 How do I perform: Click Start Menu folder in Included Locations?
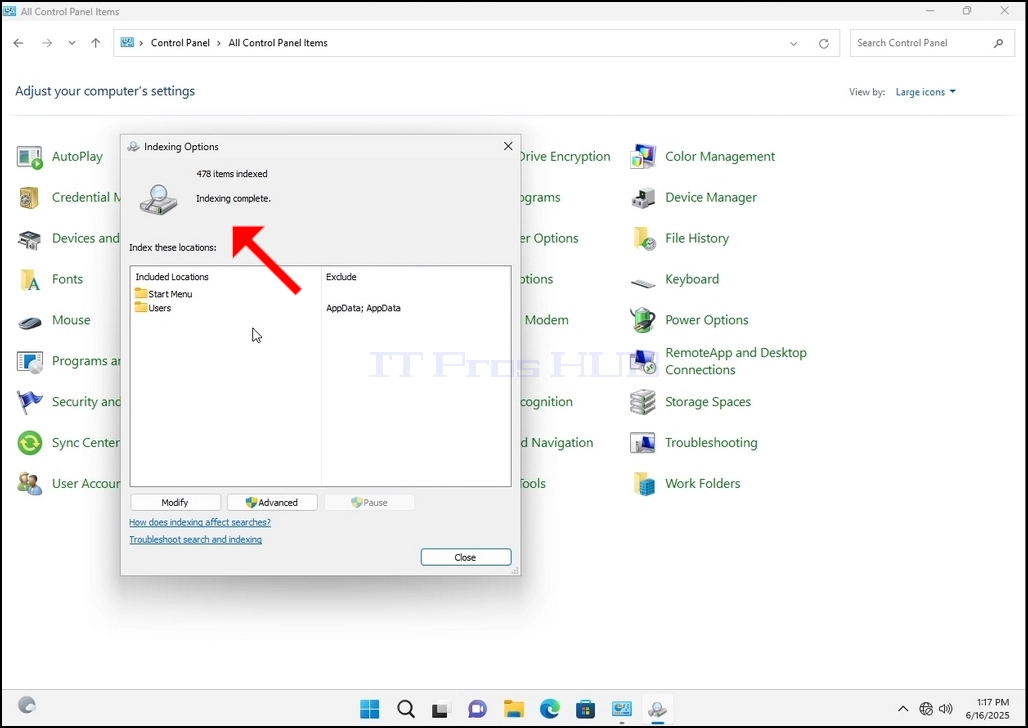tap(164, 294)
